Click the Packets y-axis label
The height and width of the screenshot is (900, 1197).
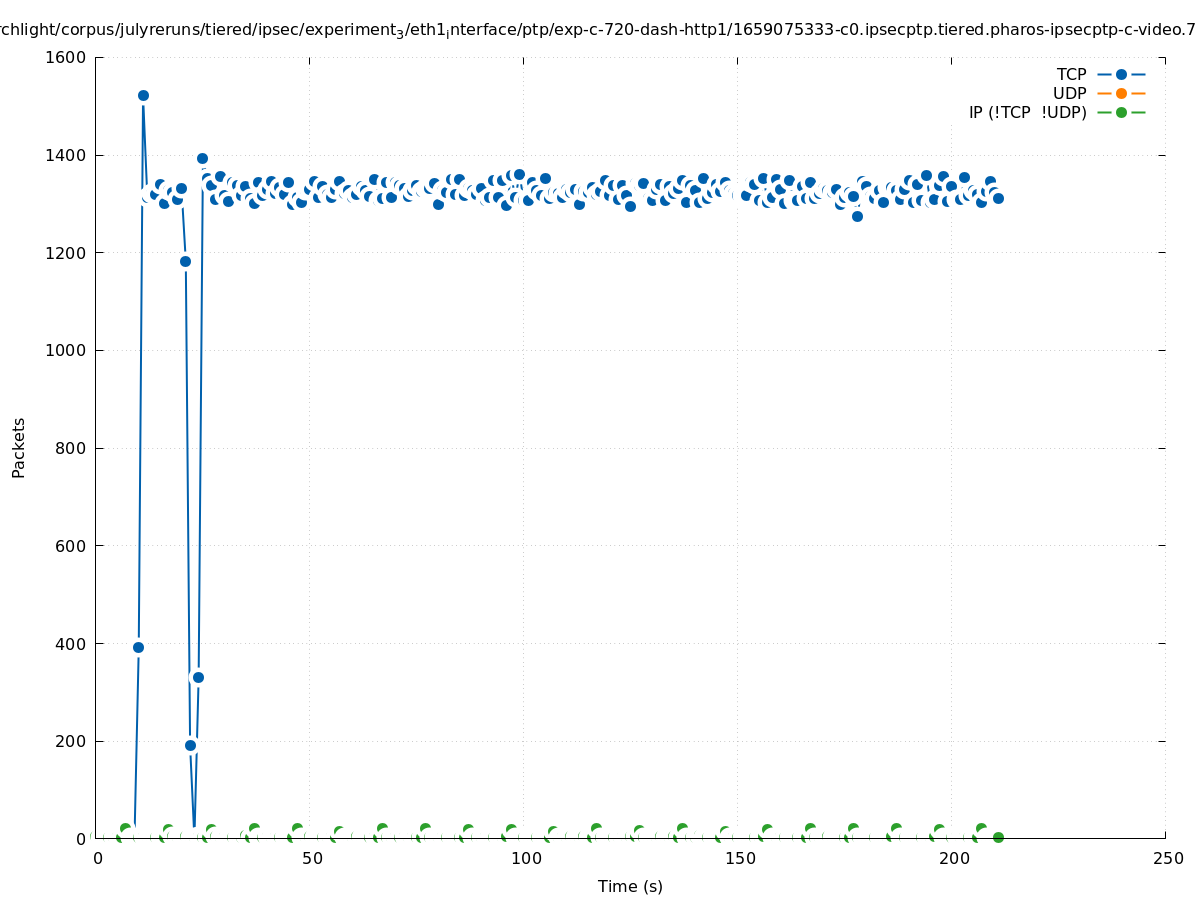click(x=19, y=447)
